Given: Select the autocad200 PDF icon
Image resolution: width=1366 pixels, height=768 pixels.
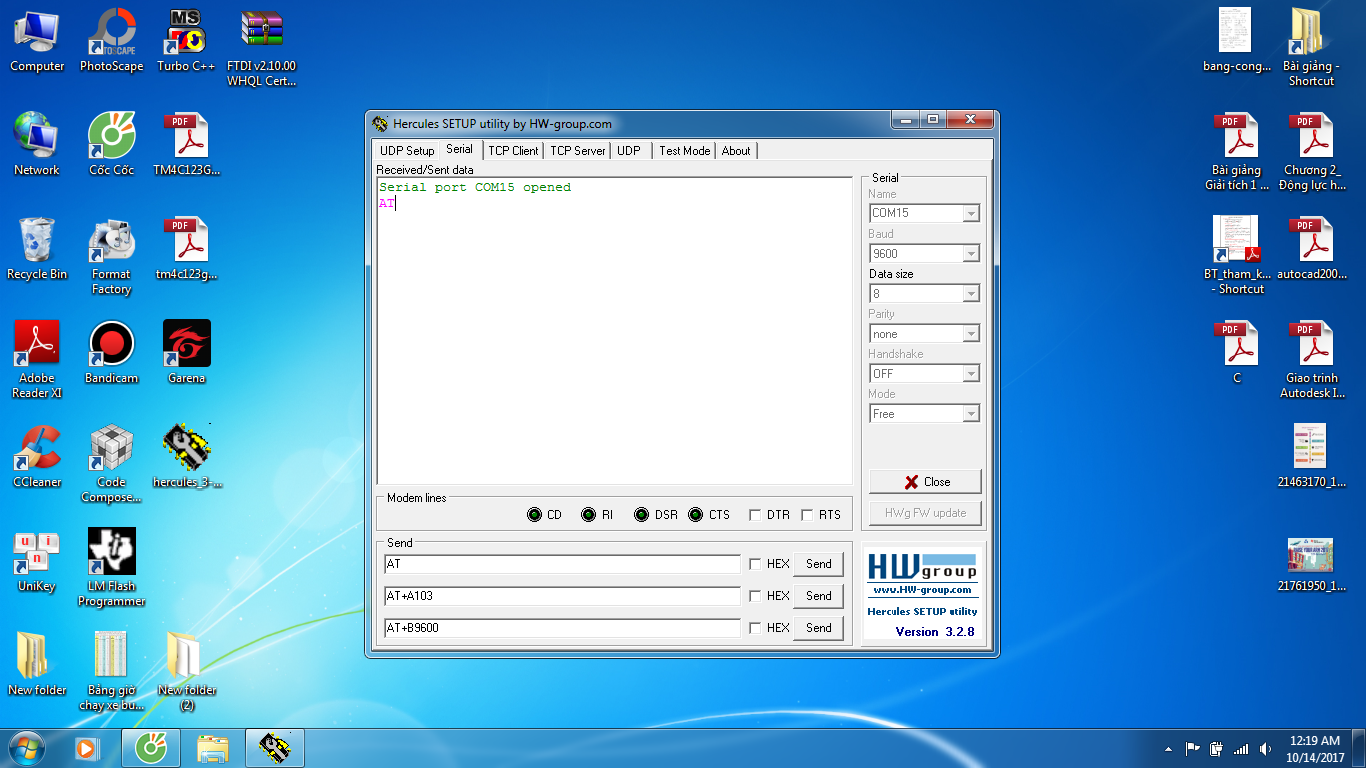Looking at the screenshot, I should 1311,249.
